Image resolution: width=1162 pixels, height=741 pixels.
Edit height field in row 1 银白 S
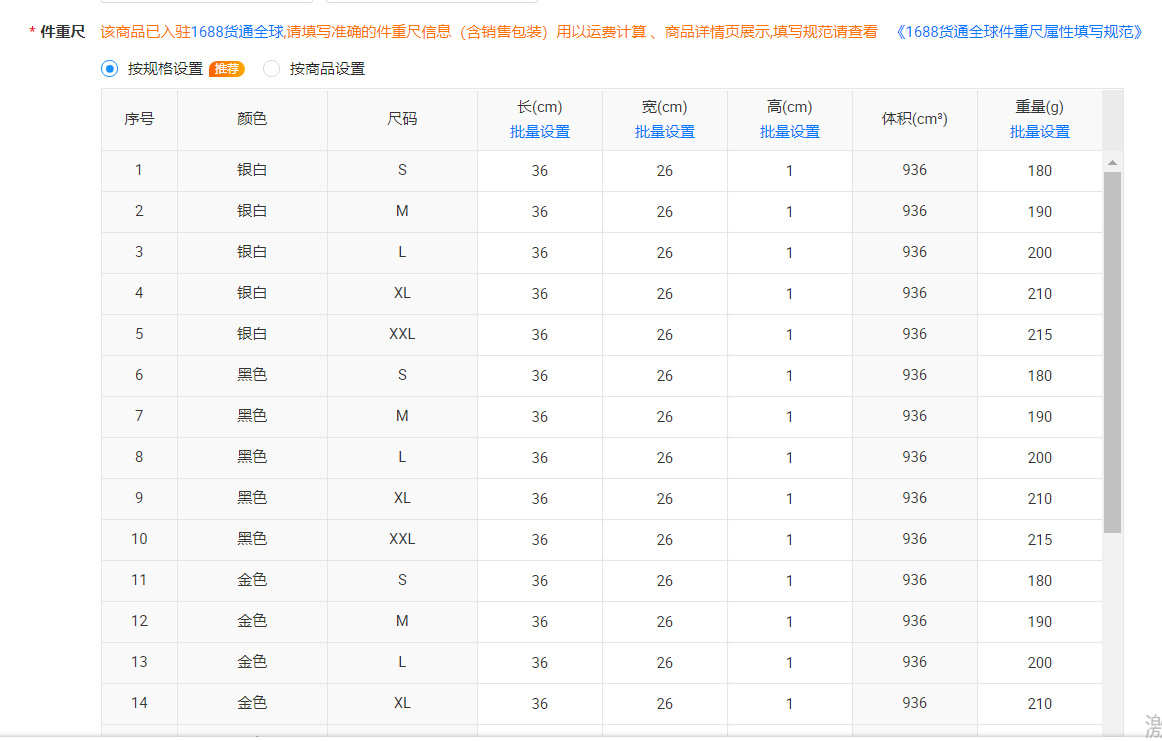[789, 171]
